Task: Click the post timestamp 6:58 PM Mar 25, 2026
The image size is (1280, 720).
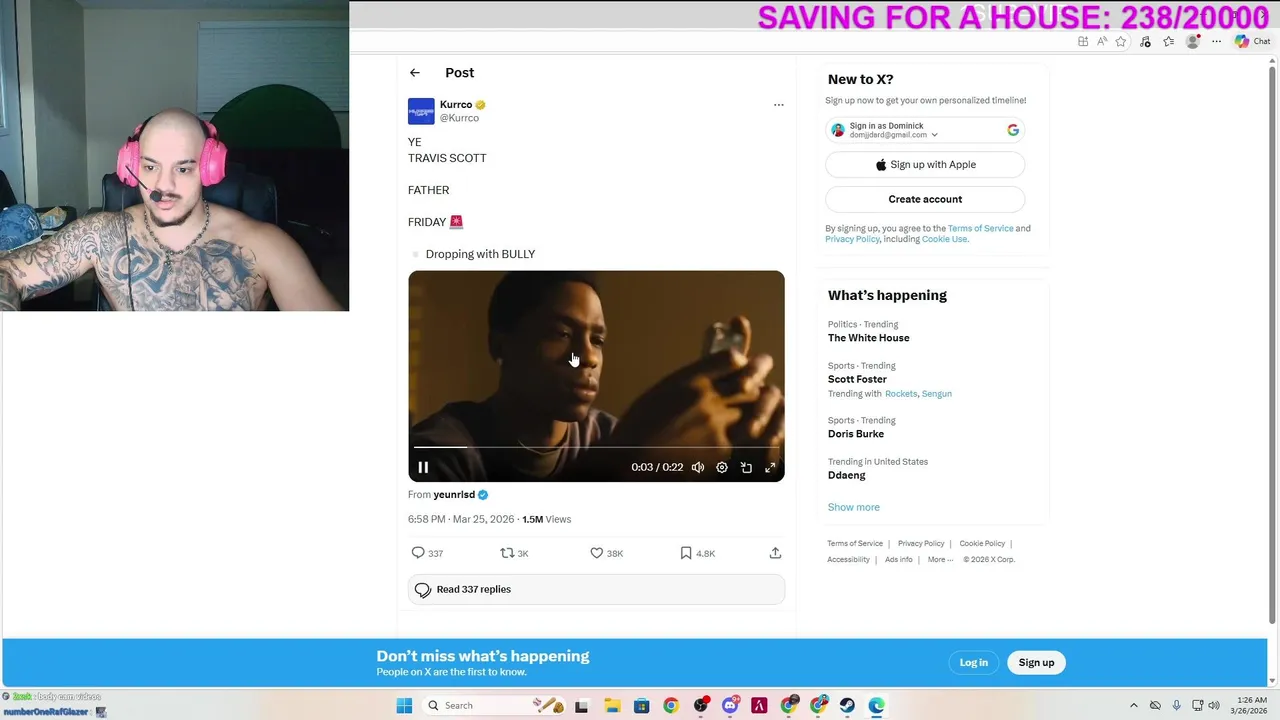Action: point(461,519)
